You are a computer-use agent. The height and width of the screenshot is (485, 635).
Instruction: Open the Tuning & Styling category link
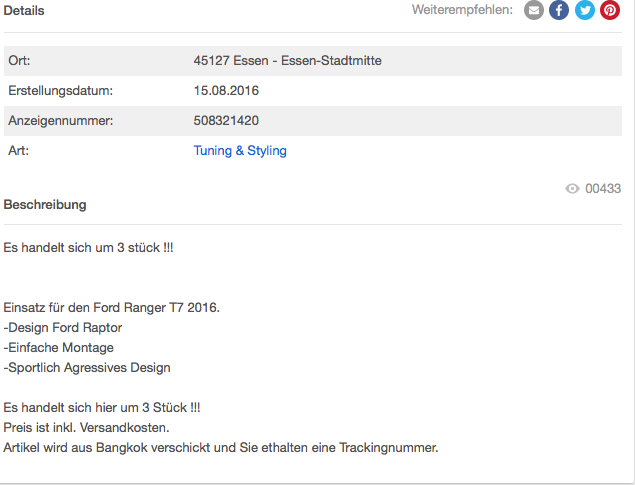[240, 151]
